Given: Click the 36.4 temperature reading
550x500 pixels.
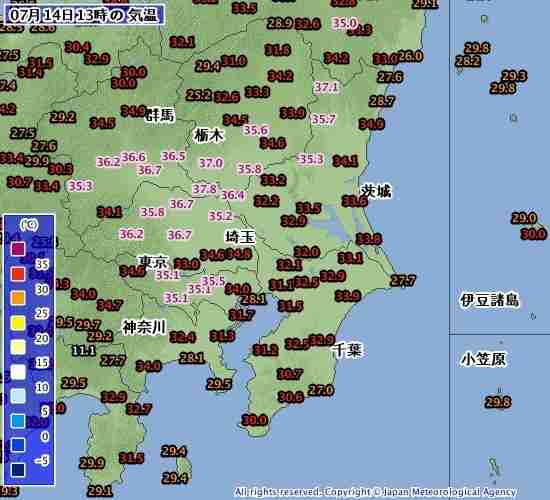Looking at the screenshot, I should (233, 195).
